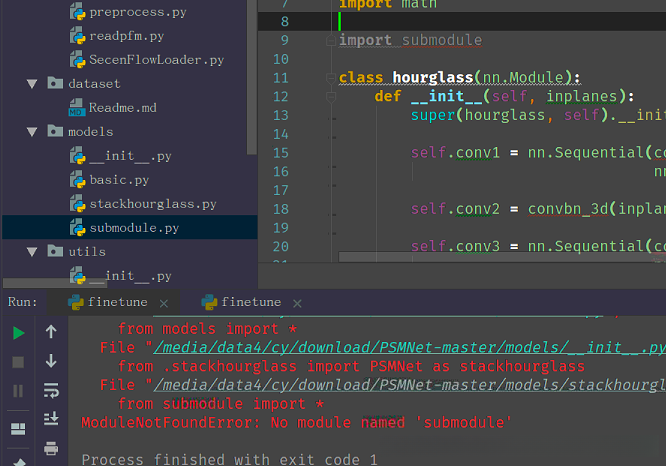This screenshot has width=666, height=466.
Task: Open models/__init__.py traceback link
Action: [x=409, y=348]
